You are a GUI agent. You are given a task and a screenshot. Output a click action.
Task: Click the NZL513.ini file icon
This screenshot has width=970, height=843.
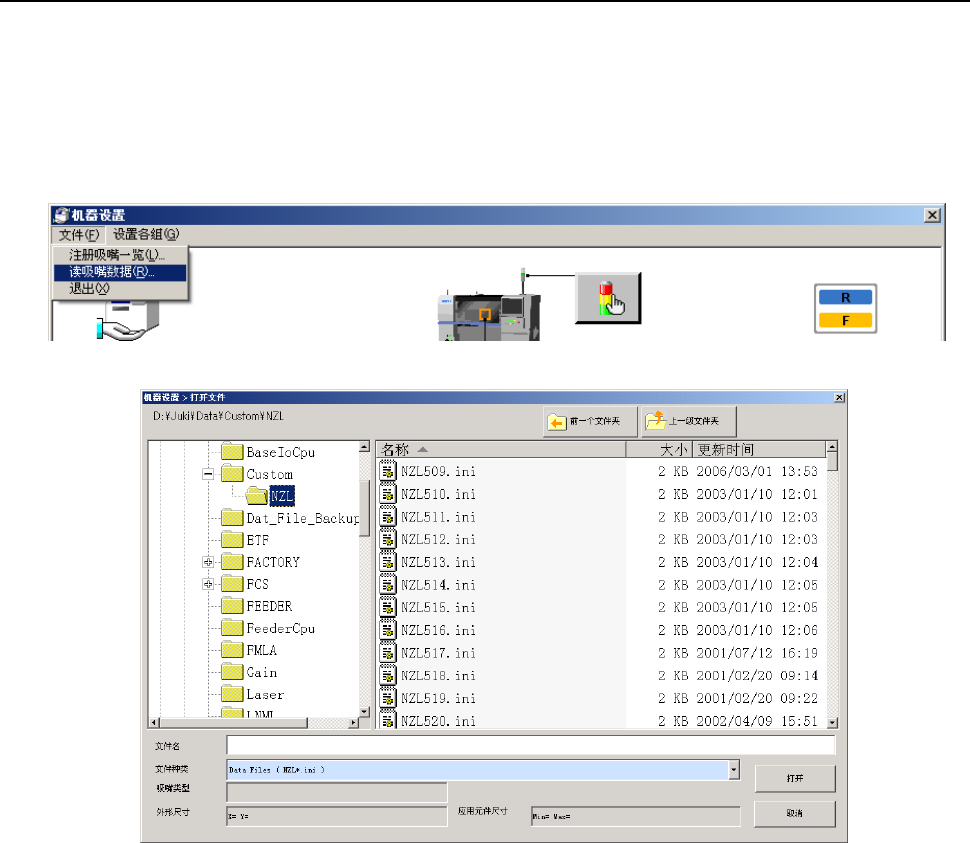pos(388,562)
